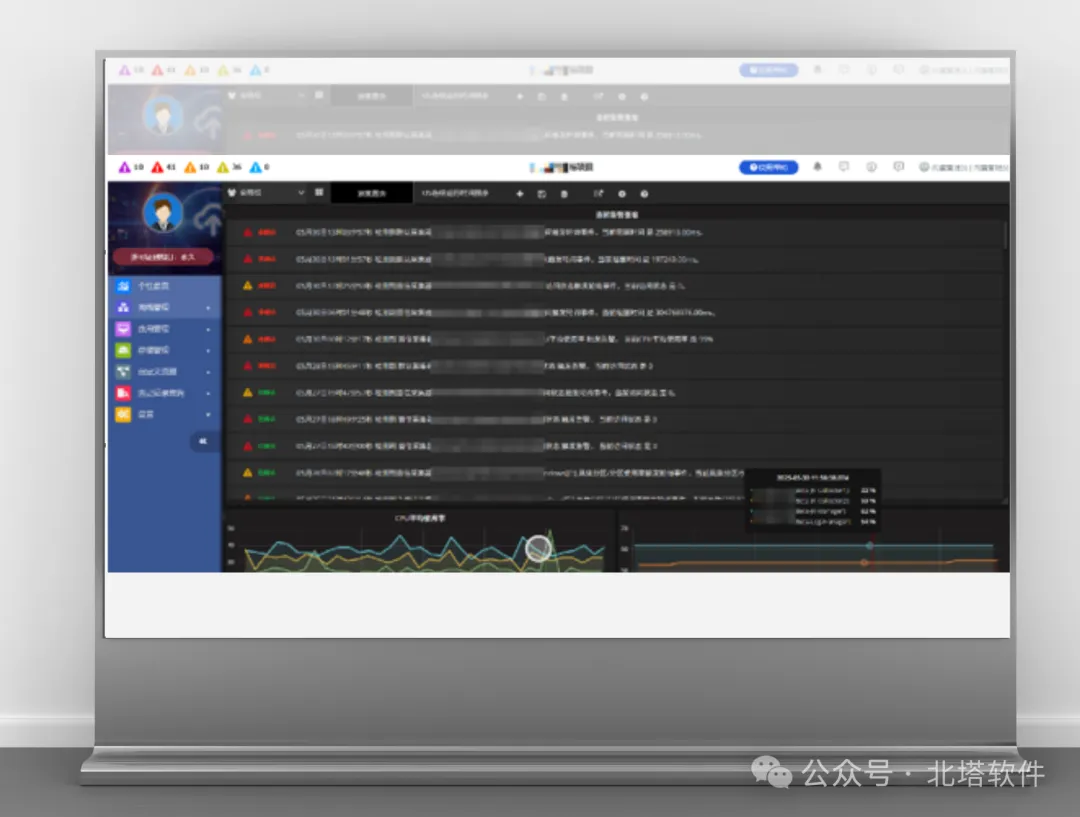Viewport: 1080px width, 817px height.
Task: Click the alert list vertical scrollbar
Action: pyautogui.click(x=1006, y=234)
